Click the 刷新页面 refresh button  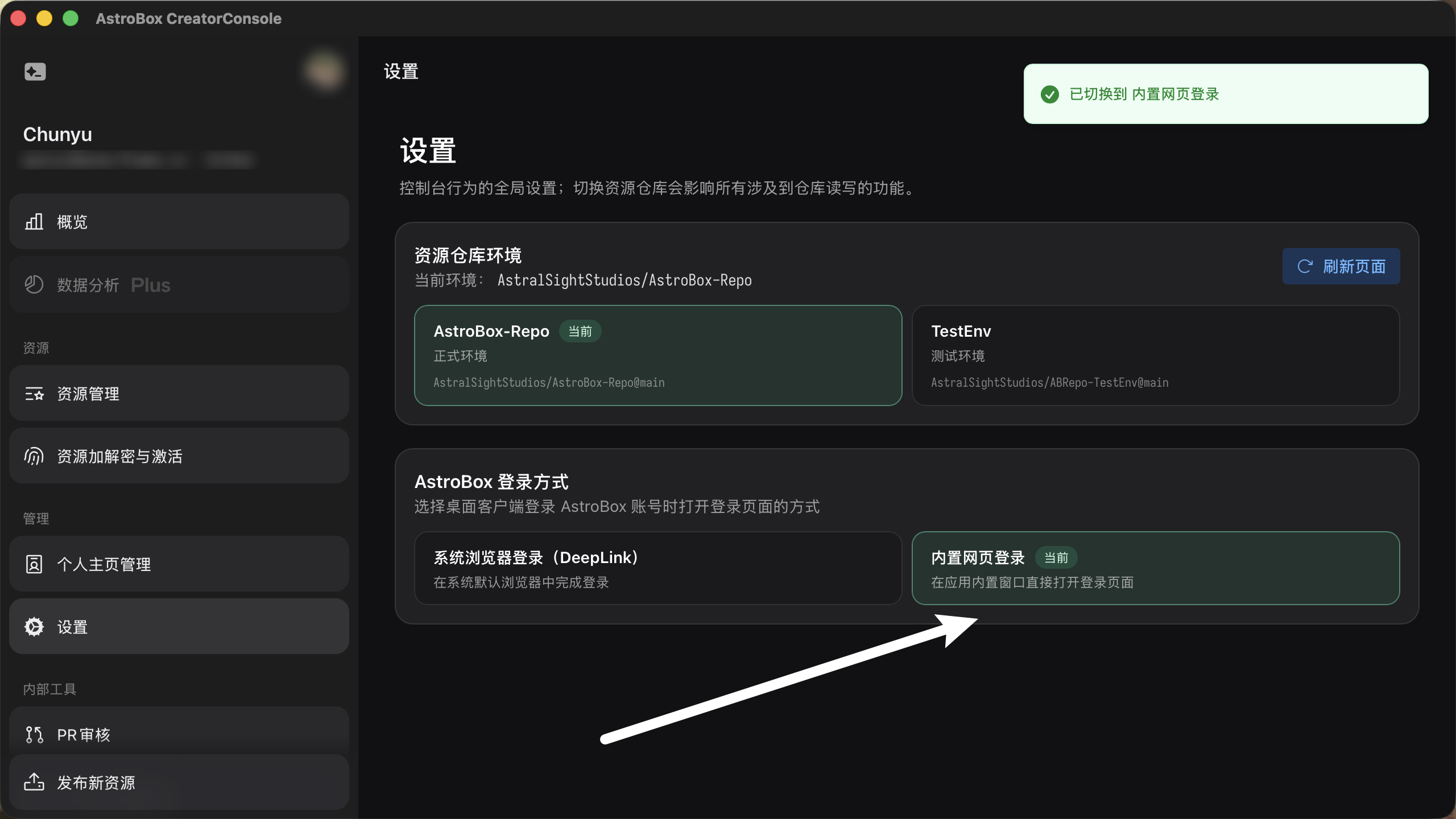(1341, 266)
